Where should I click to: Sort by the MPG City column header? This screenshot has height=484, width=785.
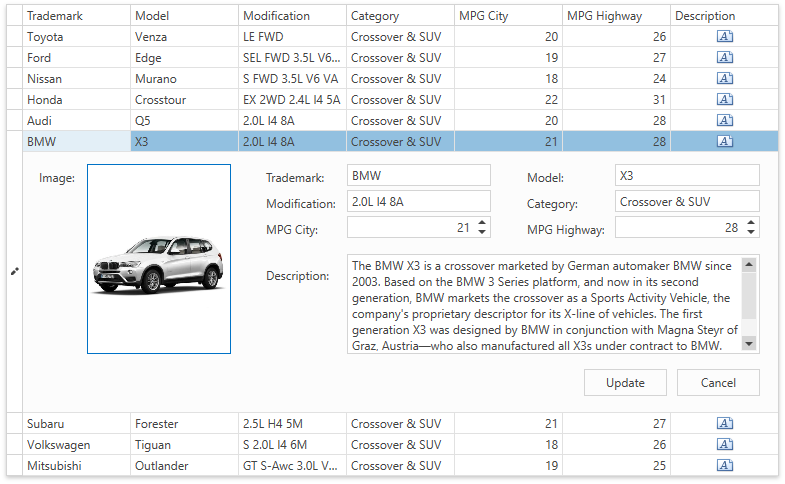click(509, 16)
